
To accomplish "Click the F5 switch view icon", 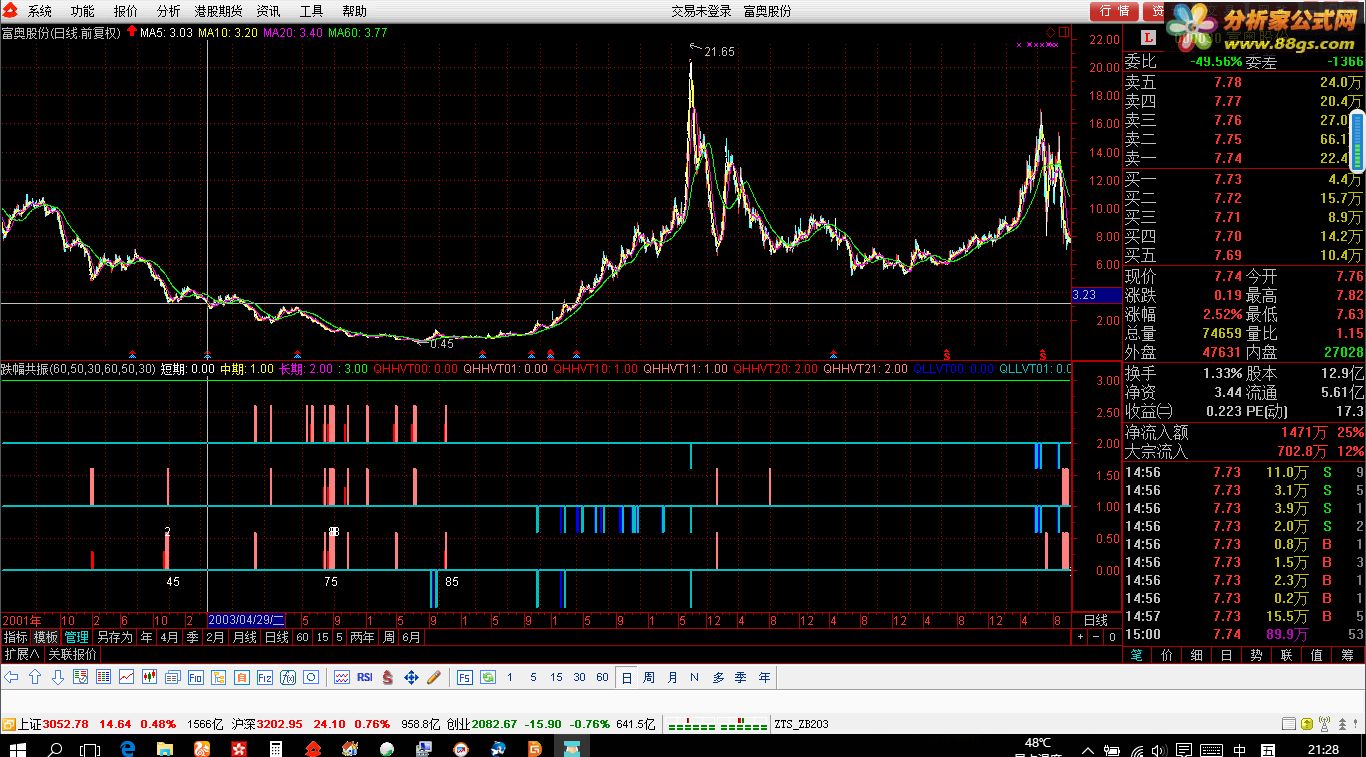I will [465, 677].
